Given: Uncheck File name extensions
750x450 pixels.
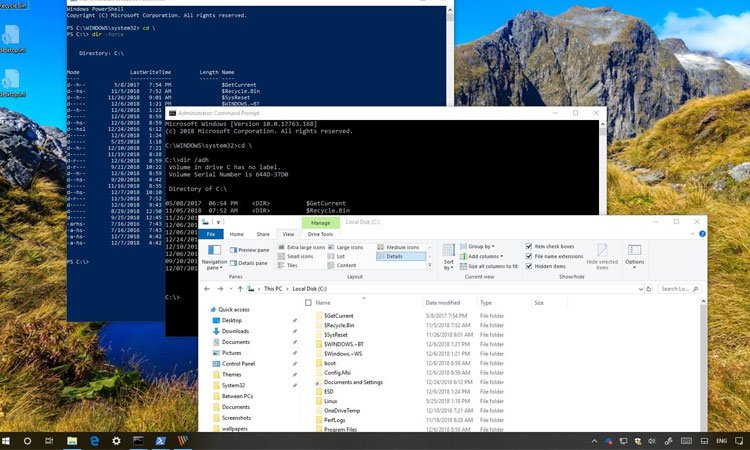Looking at the screenshot, I should click(530, 256).
